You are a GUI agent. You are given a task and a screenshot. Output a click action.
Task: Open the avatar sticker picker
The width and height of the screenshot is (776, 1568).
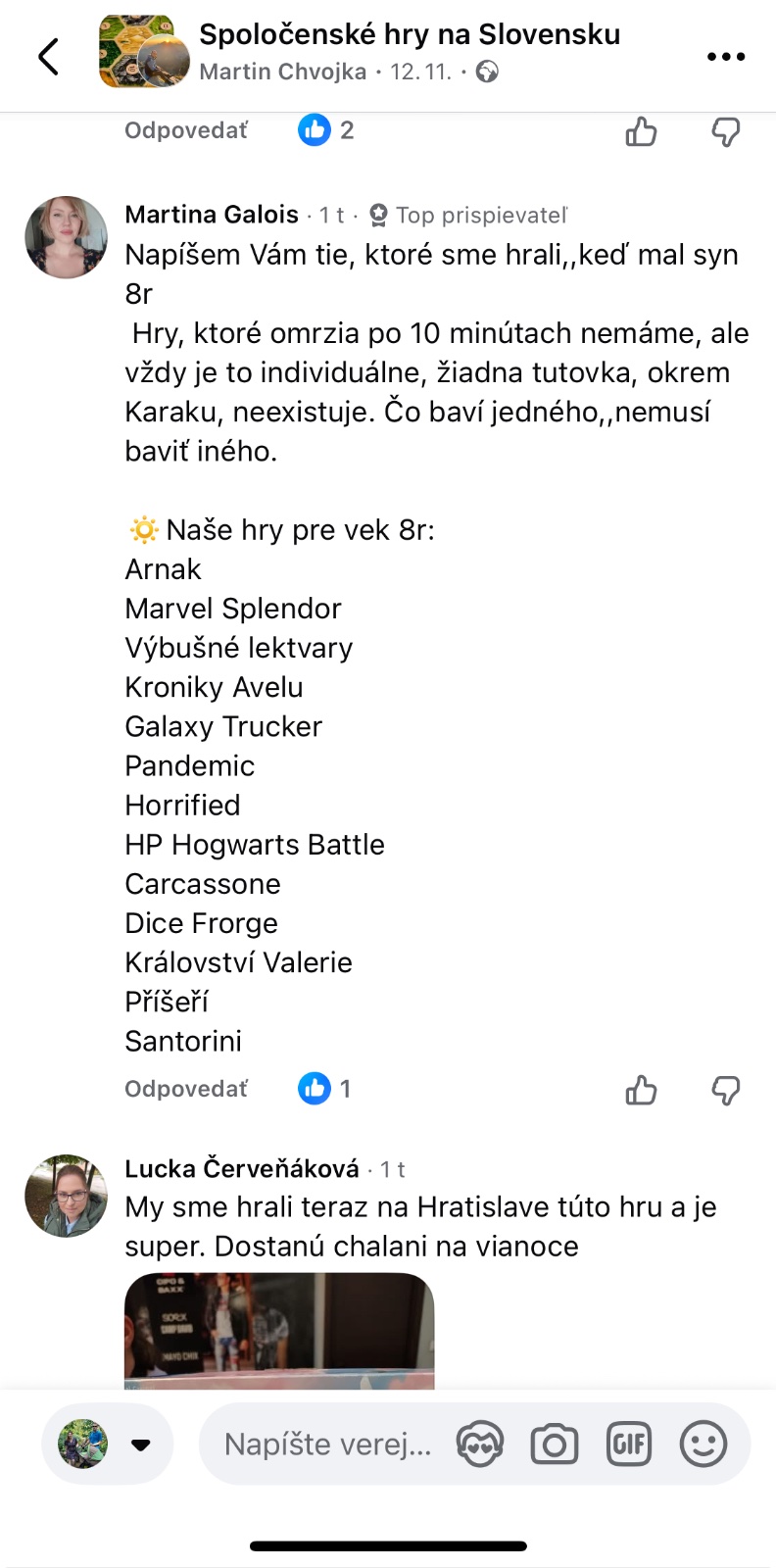pos(480,1445)
